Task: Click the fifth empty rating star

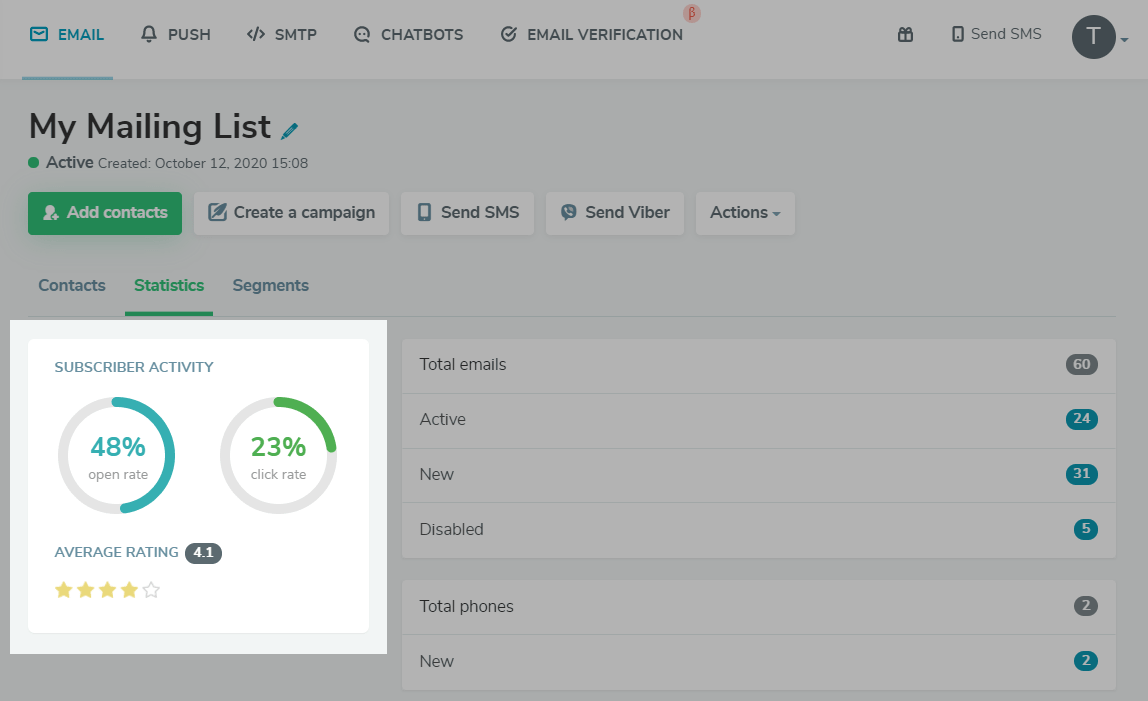Action: (x=151, y=590)
